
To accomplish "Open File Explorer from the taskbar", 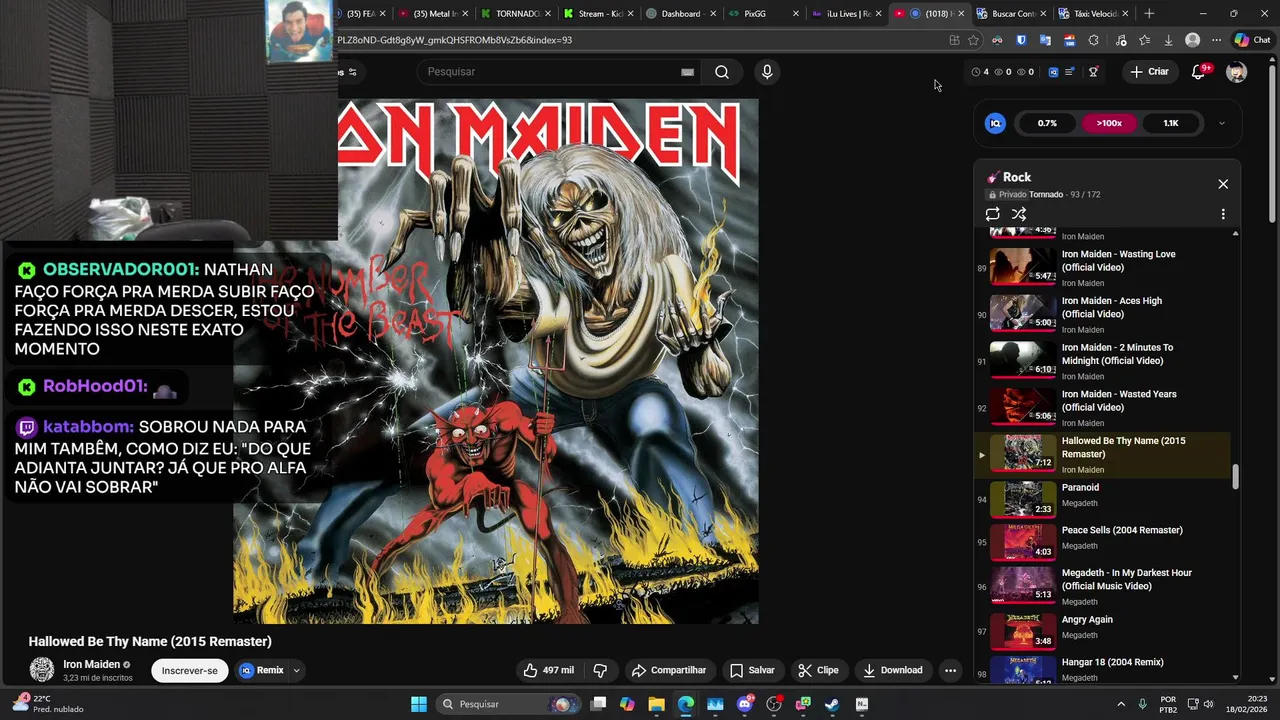I will click(656, 704).
